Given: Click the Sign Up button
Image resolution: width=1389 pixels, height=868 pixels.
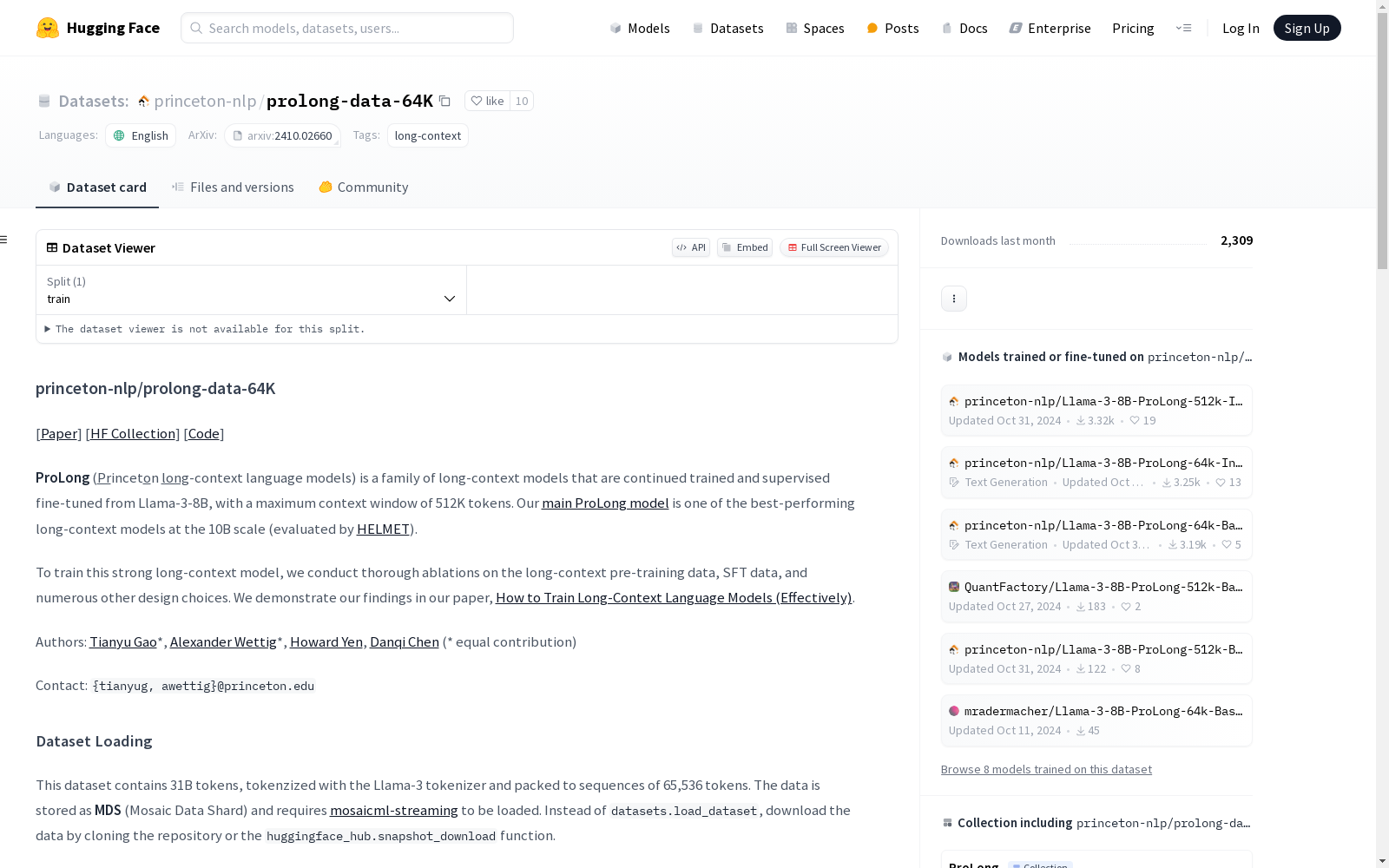Looking at the screenshot, I should (1307, 28).
